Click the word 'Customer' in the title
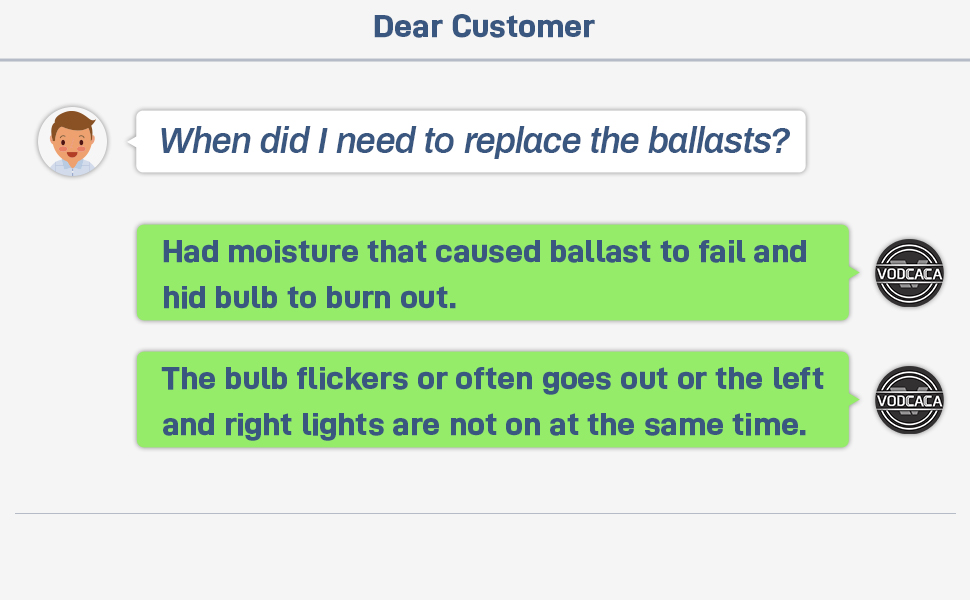 523,27
